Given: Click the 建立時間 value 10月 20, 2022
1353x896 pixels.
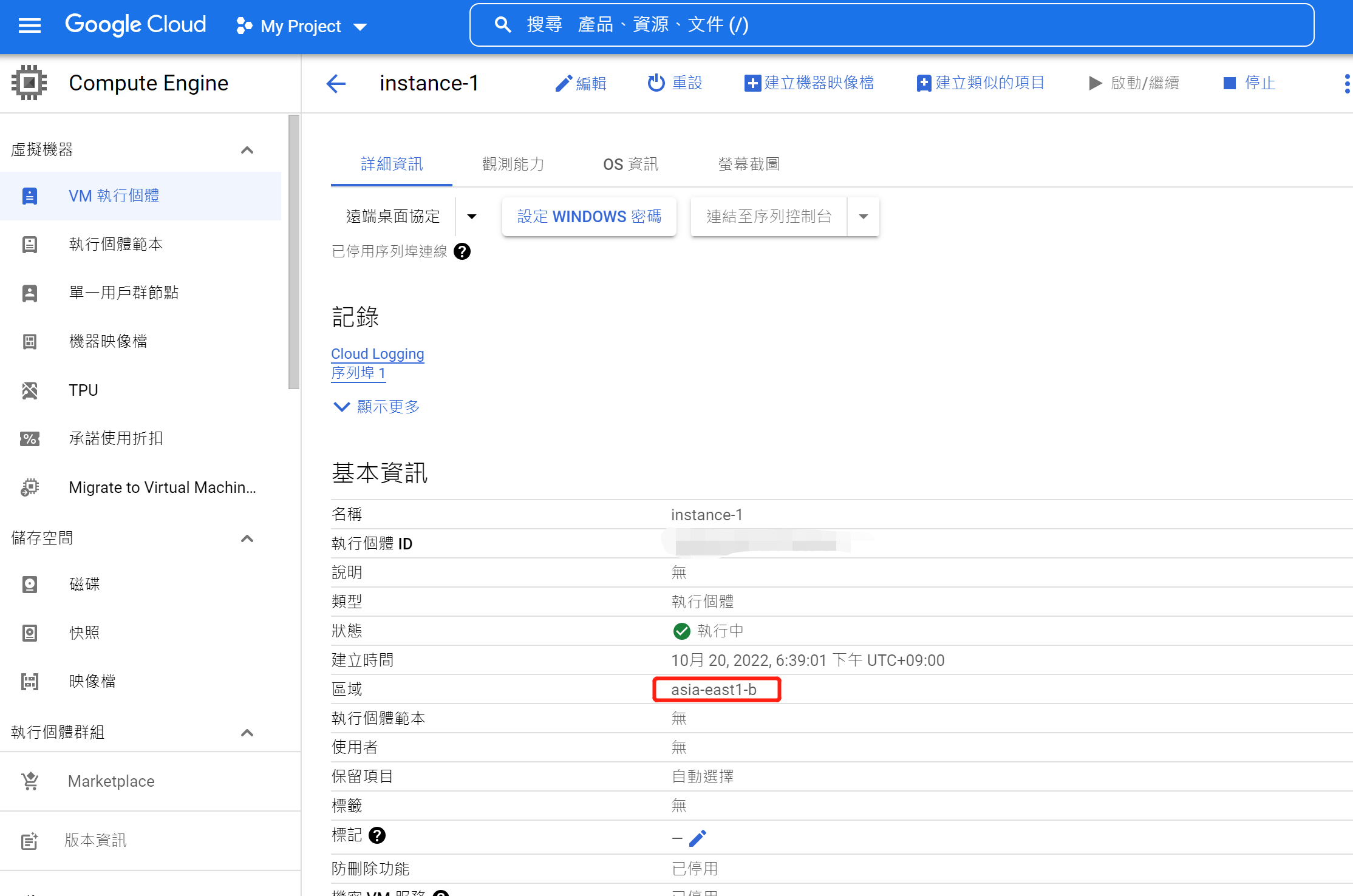Looking at the screenshot, I should 808,660.
